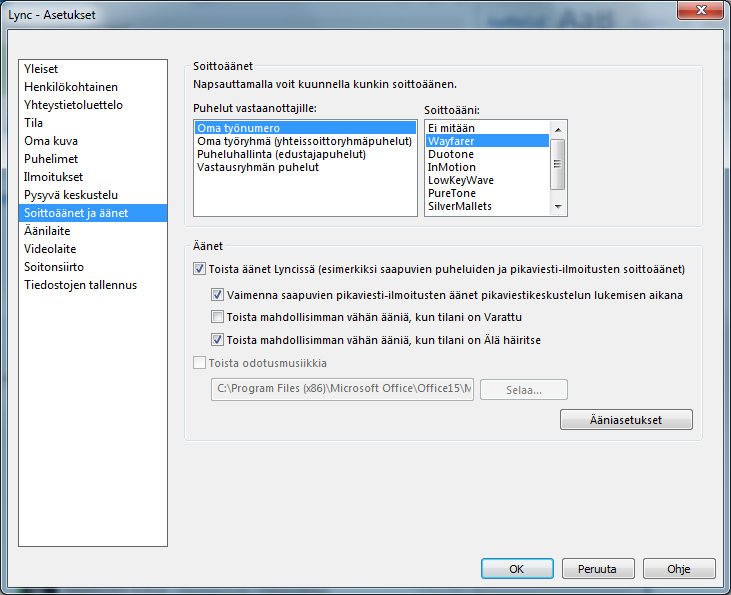Screen dimensions: 731x595
Task: Select the Wayfarer ringtone
Action: coord(487,141)
